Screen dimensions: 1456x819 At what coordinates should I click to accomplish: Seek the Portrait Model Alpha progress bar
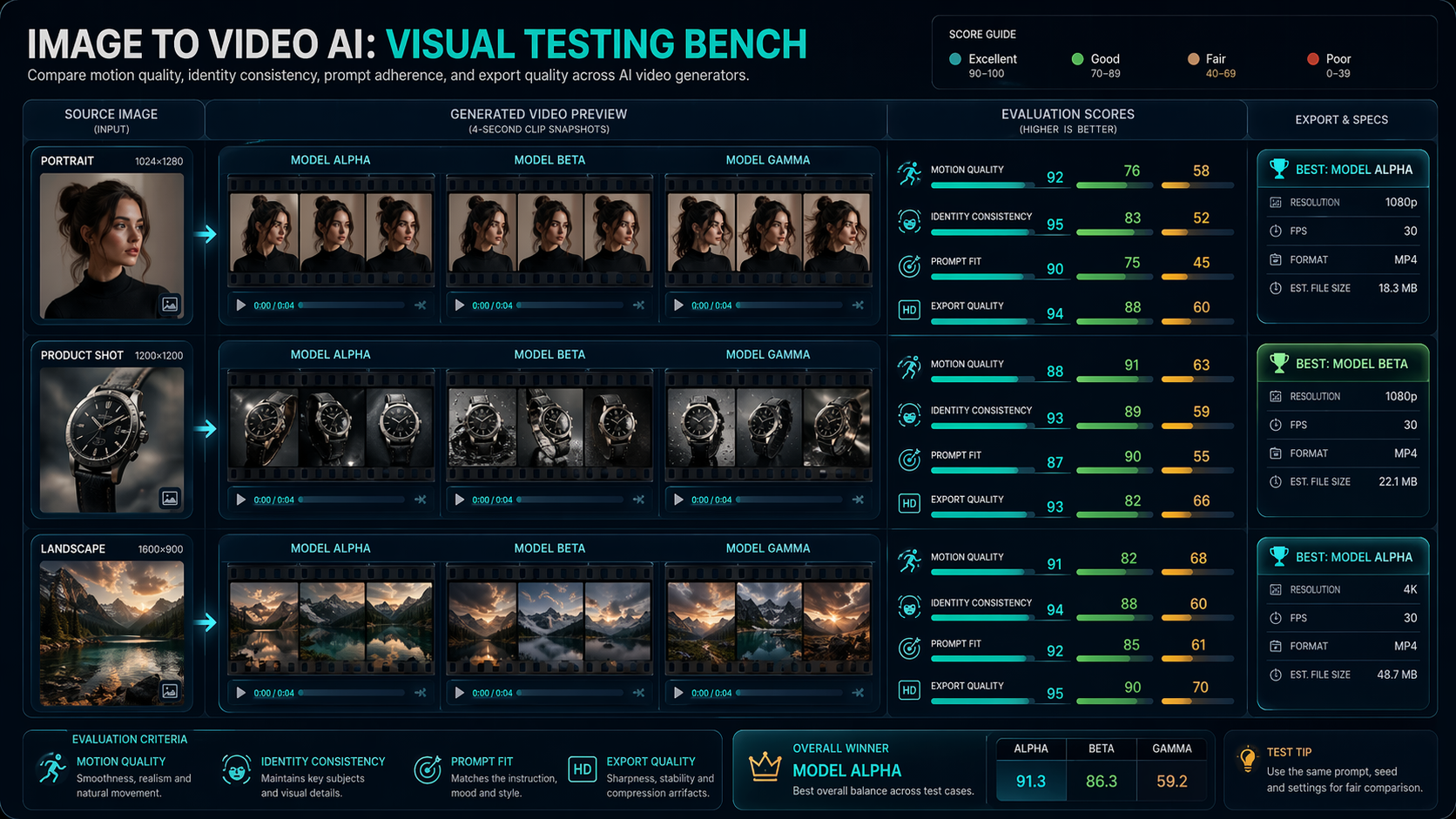351,305
